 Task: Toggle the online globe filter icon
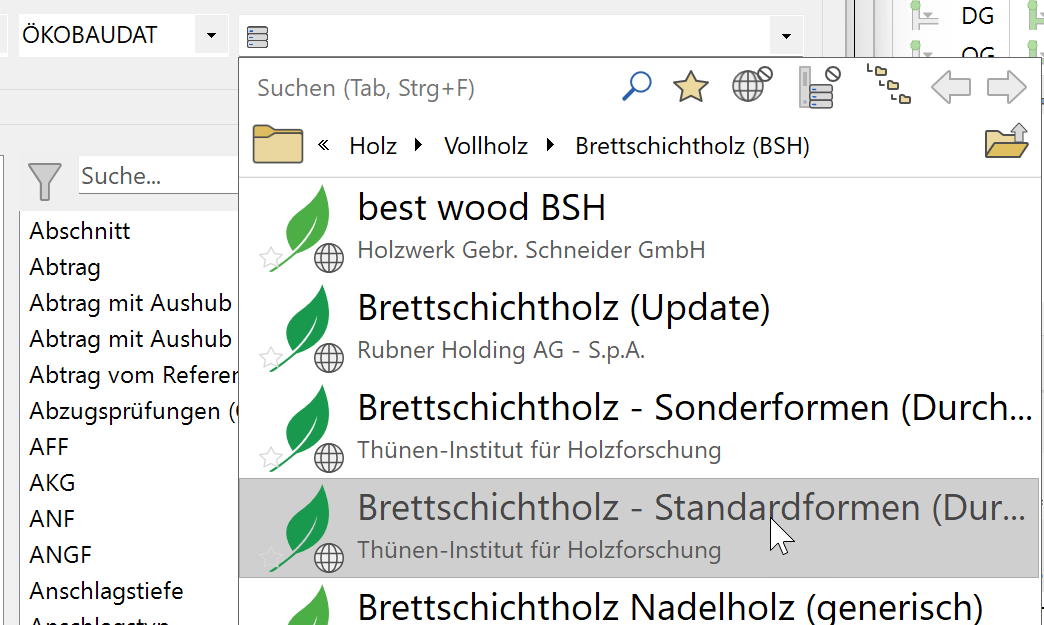751,85
